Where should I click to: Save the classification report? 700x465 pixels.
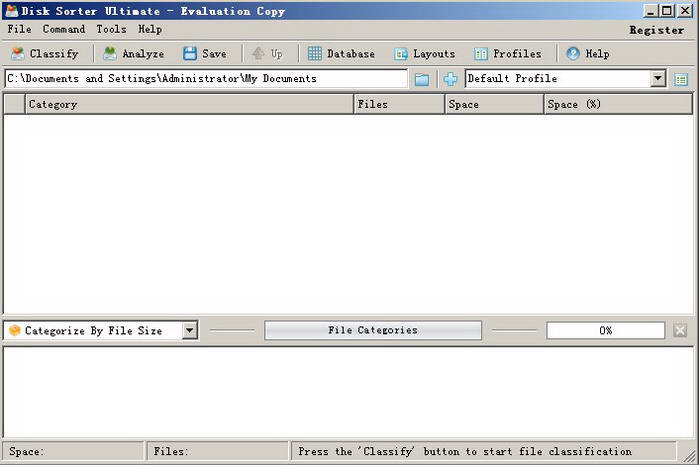click(x=205, y=54)
